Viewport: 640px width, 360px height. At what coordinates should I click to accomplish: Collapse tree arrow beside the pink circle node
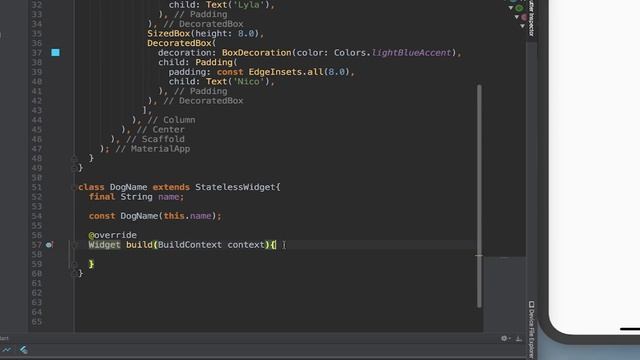[516, 17]
